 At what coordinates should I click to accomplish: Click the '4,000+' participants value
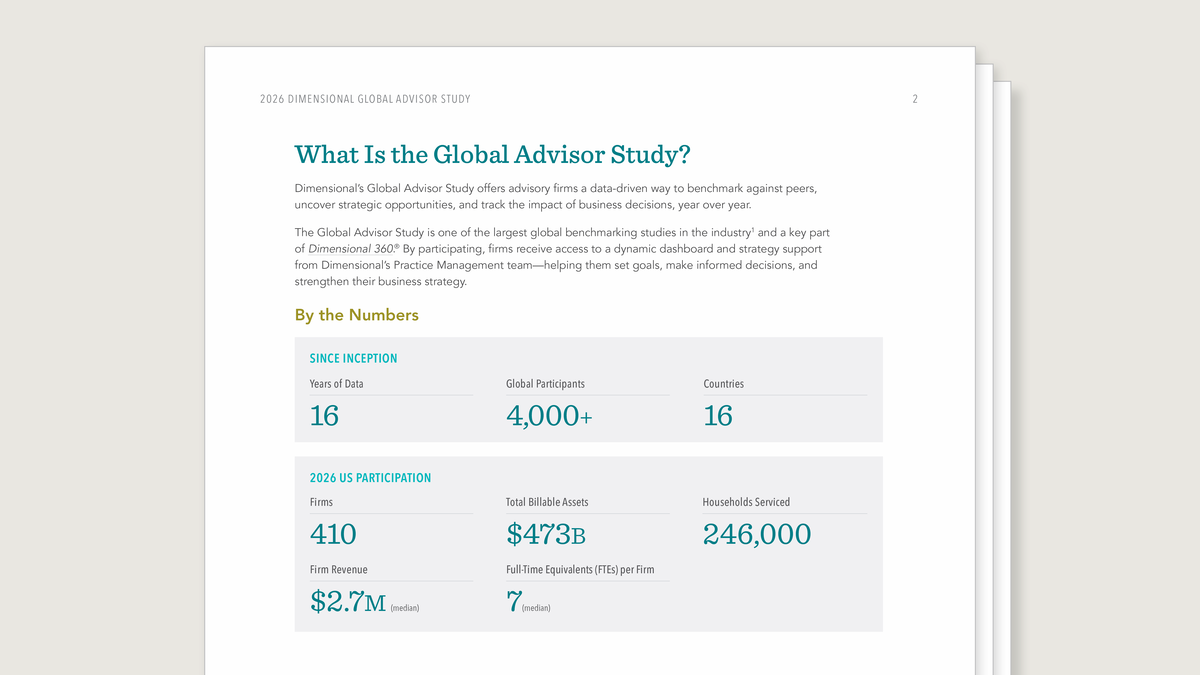pyautogui.click(x=550, y=417)
